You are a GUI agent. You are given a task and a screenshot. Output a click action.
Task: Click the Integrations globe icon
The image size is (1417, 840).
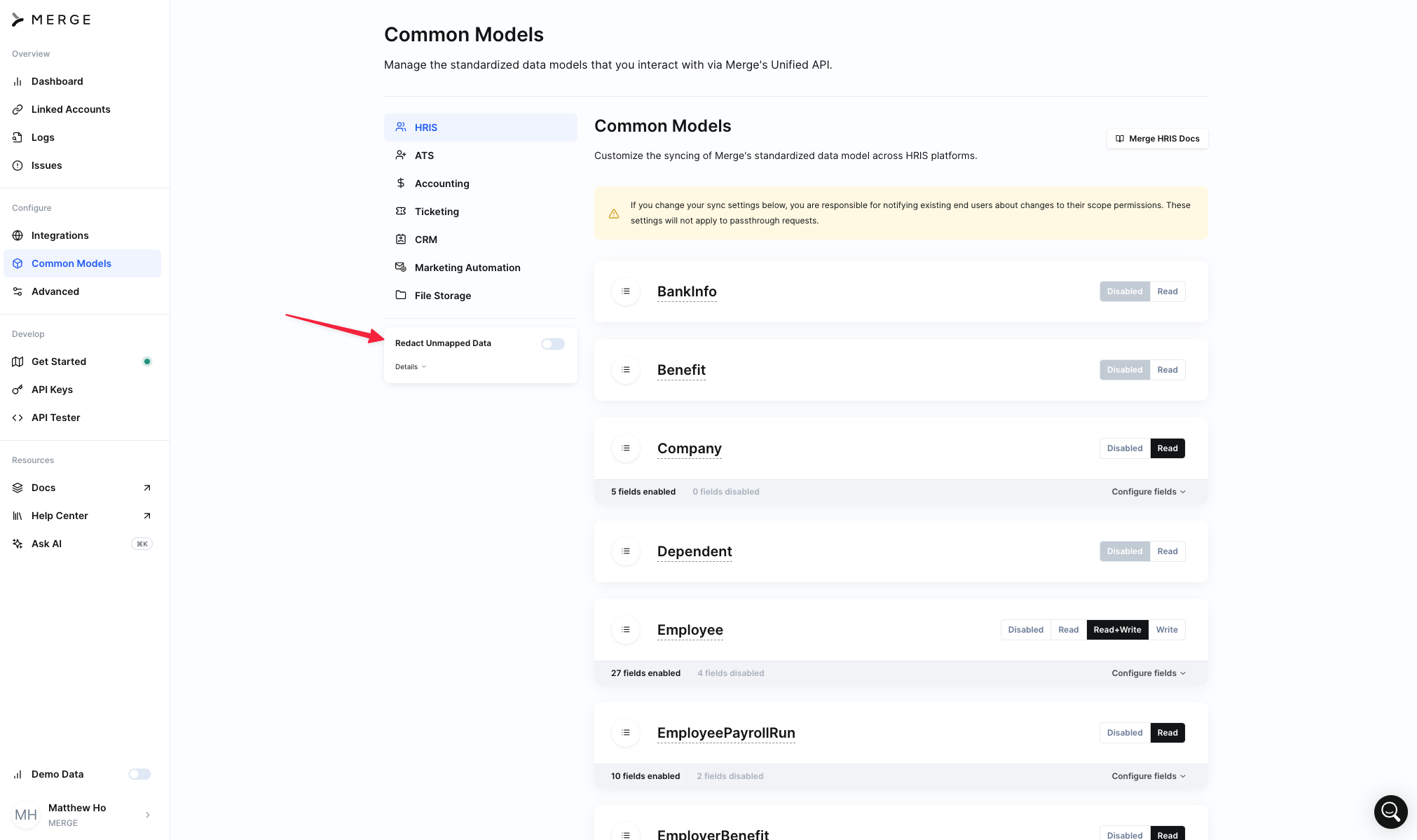(18, 235)
